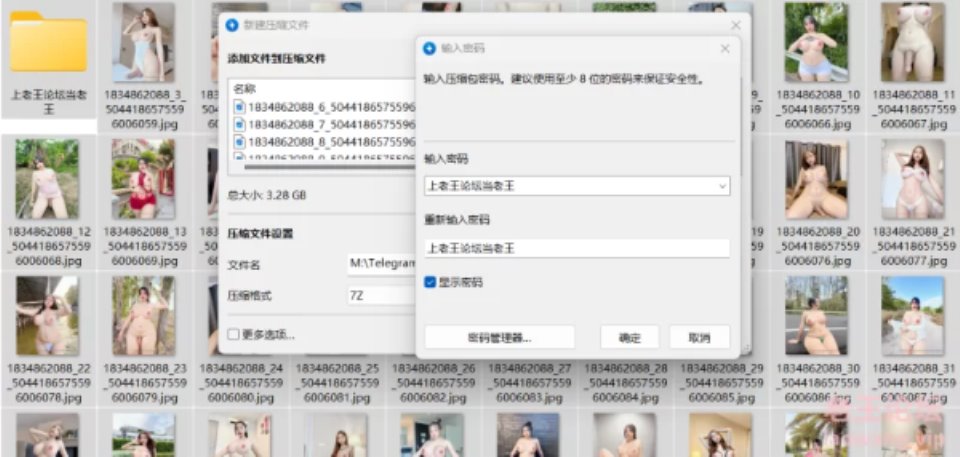Close the 输入密码 dialog
The image size is (960, 457).
pos(725,48)
